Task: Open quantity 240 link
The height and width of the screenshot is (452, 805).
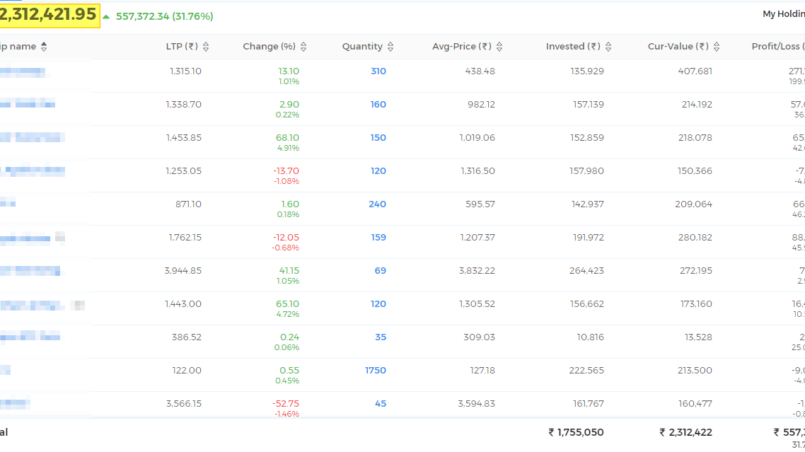Action: 377,204
